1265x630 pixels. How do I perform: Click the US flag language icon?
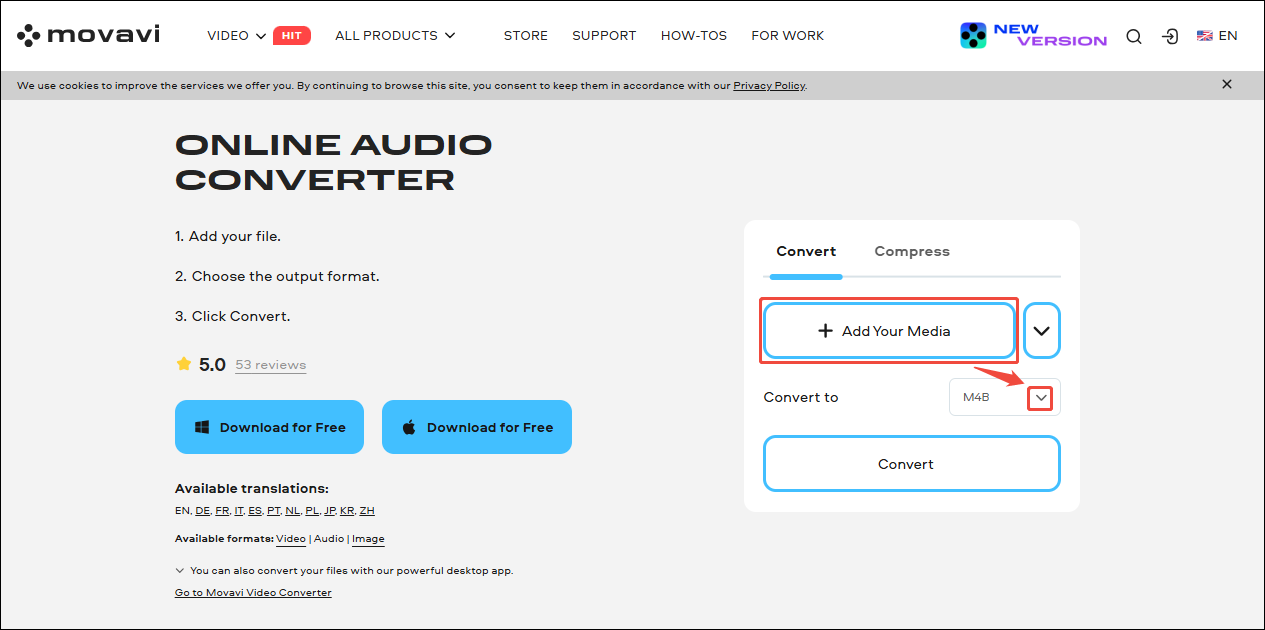[1204, 35]
